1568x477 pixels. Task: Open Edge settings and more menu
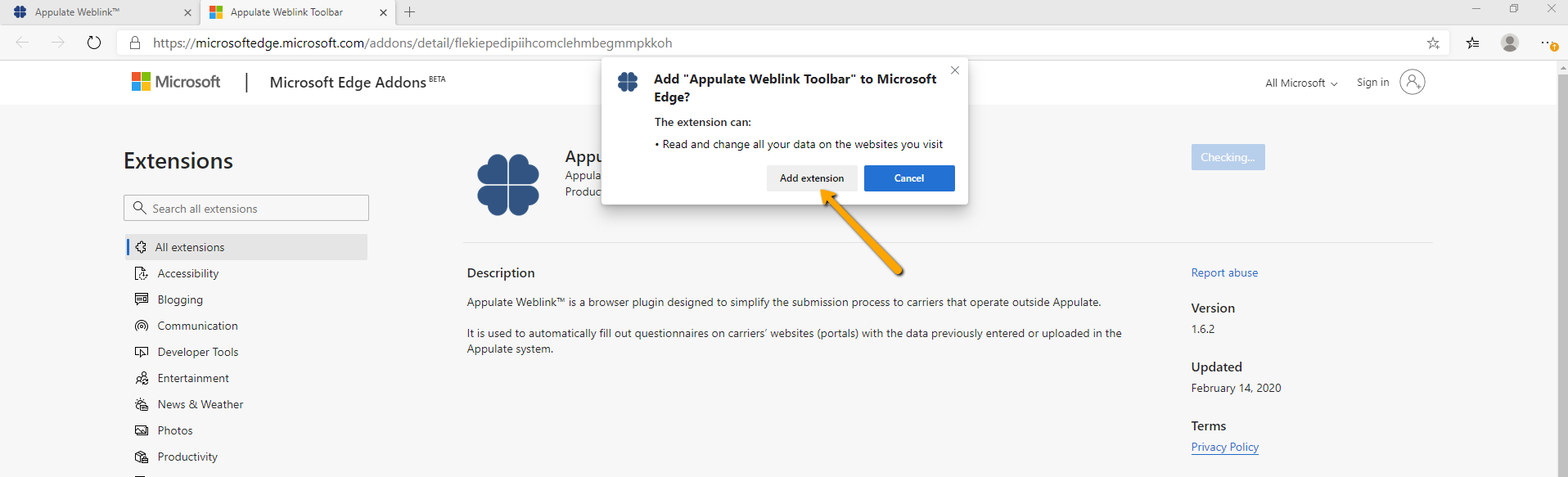pyautogui.click(x=1548, y=43)
